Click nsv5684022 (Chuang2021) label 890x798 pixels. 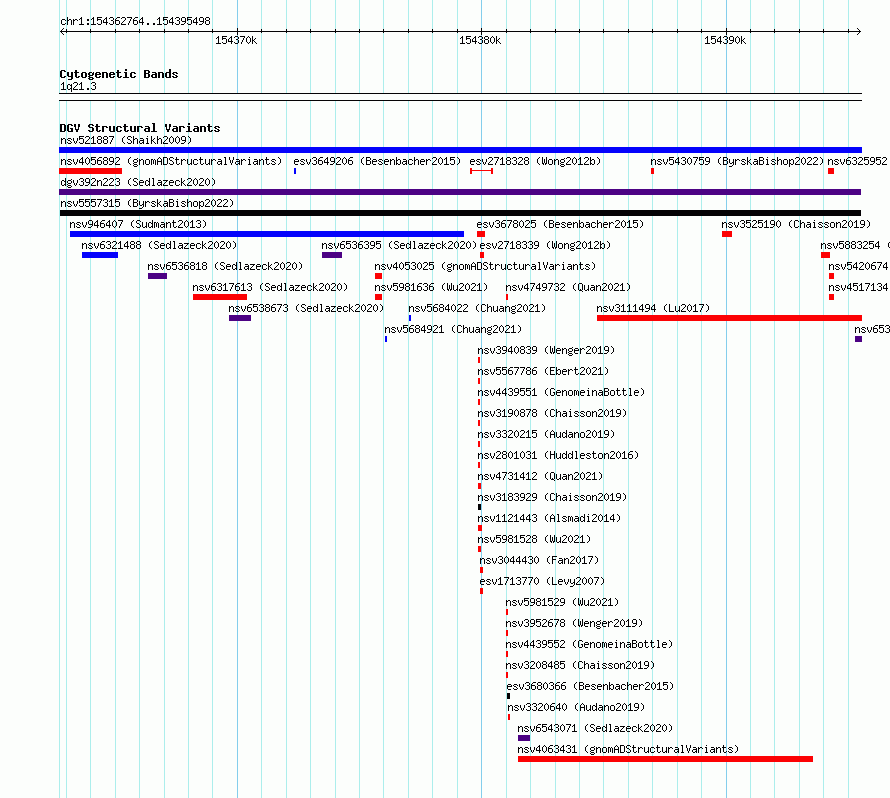477,308
